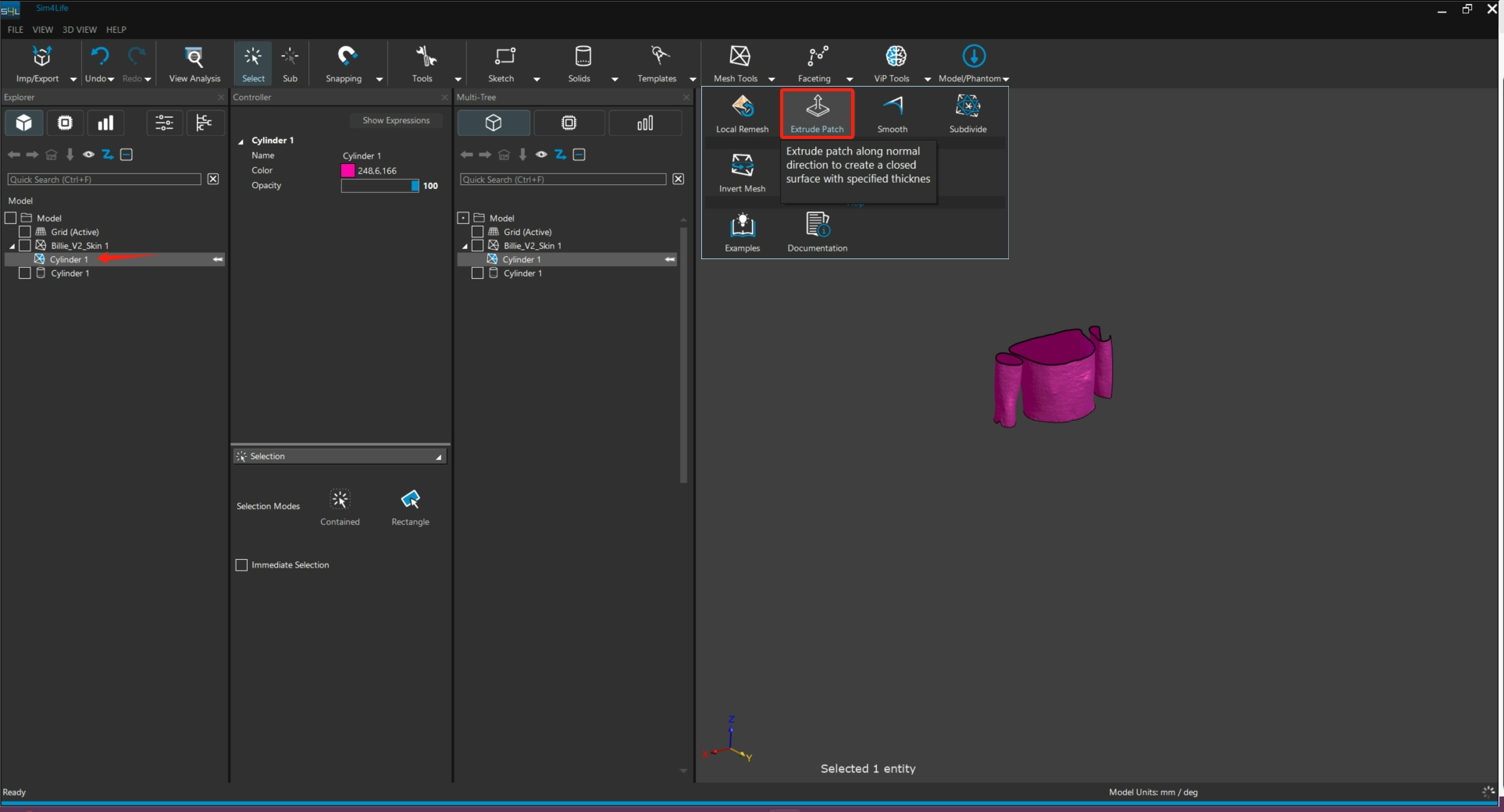The image size is (1504, 812).
Task: Click the Smooth mesh tool
Action: [892, 112]
